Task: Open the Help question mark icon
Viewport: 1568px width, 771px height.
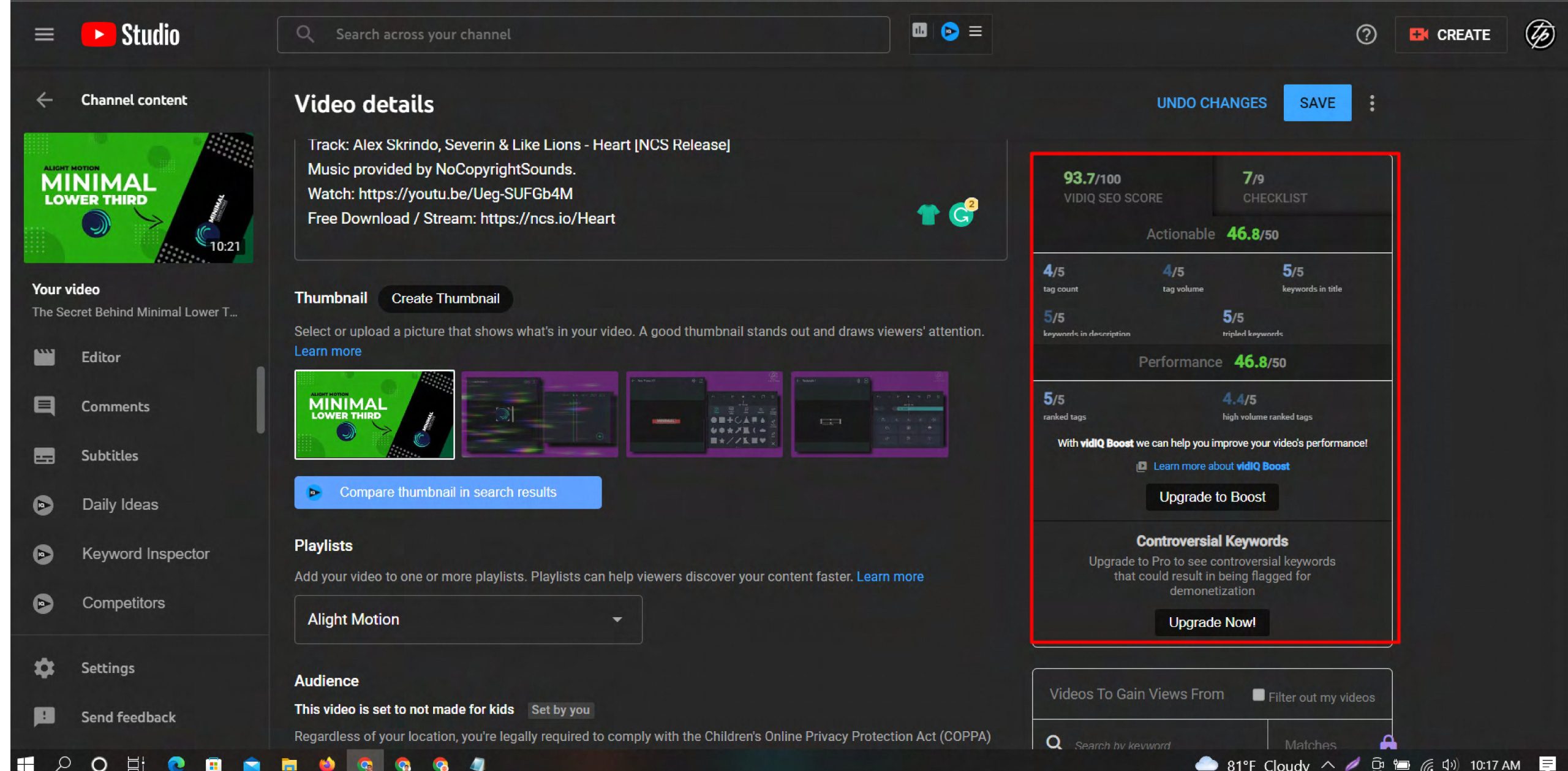Action: [x=1366, y=34]
